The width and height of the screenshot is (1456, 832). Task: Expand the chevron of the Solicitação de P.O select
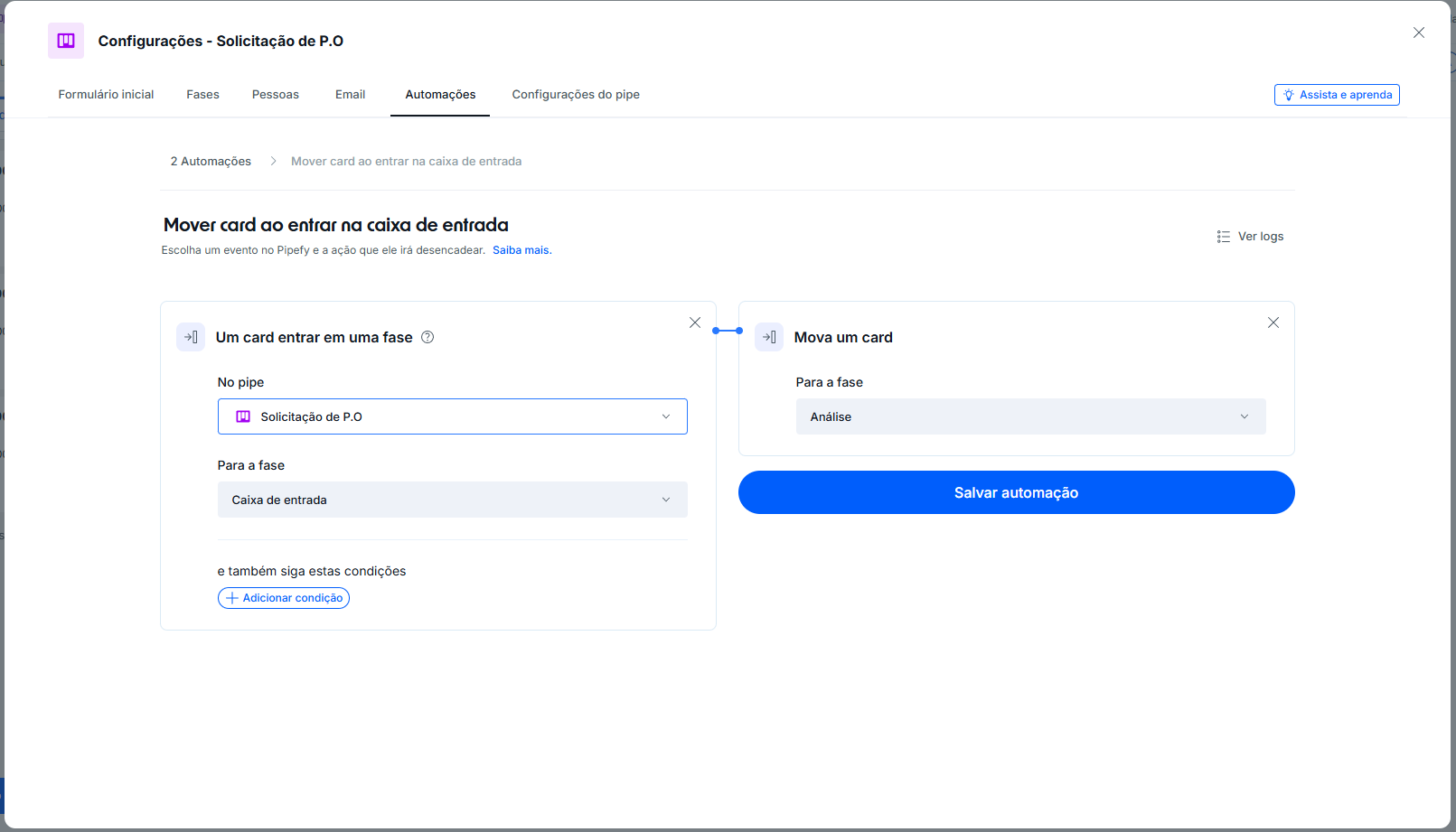point(666,416)
